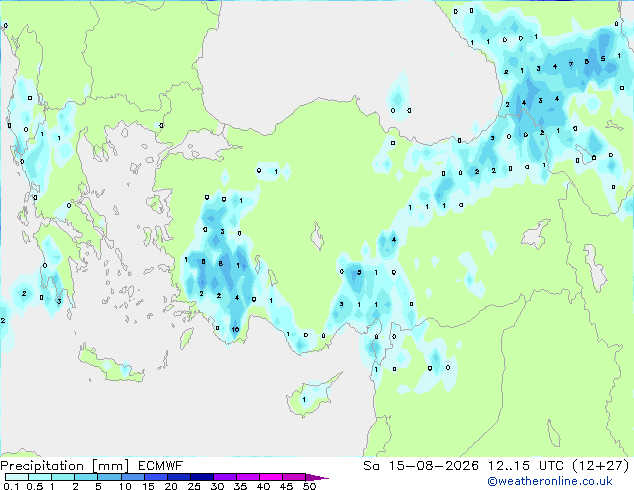The width and height of the screenshot is (634, 490).
Task: Click the 0.5–1 mm legend color swatch
Action: point(40,477)
